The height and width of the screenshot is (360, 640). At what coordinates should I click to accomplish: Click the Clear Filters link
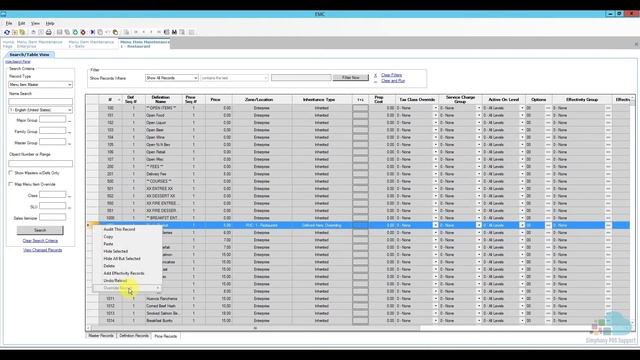point(391,75)
